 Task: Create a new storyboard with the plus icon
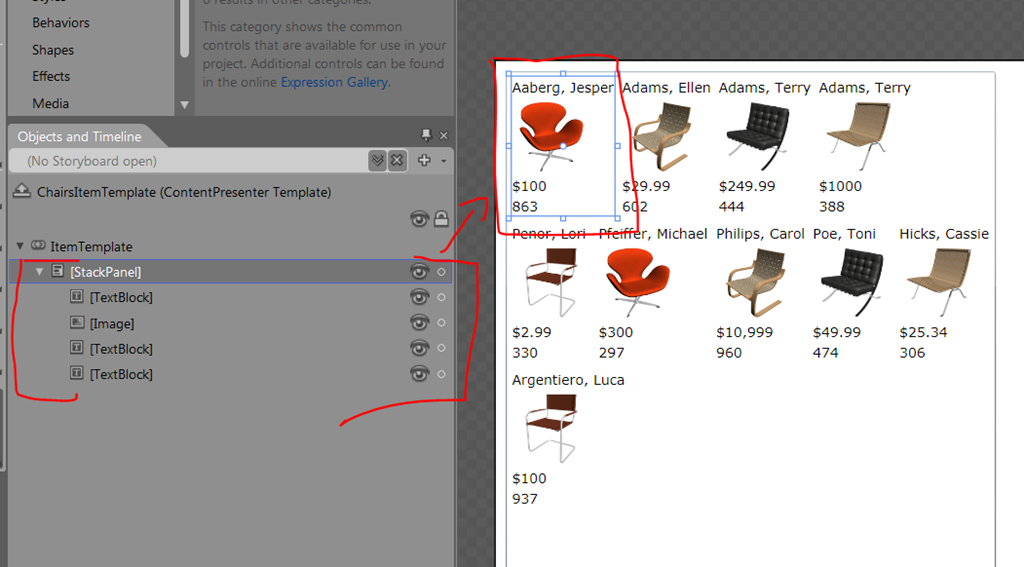424,160
